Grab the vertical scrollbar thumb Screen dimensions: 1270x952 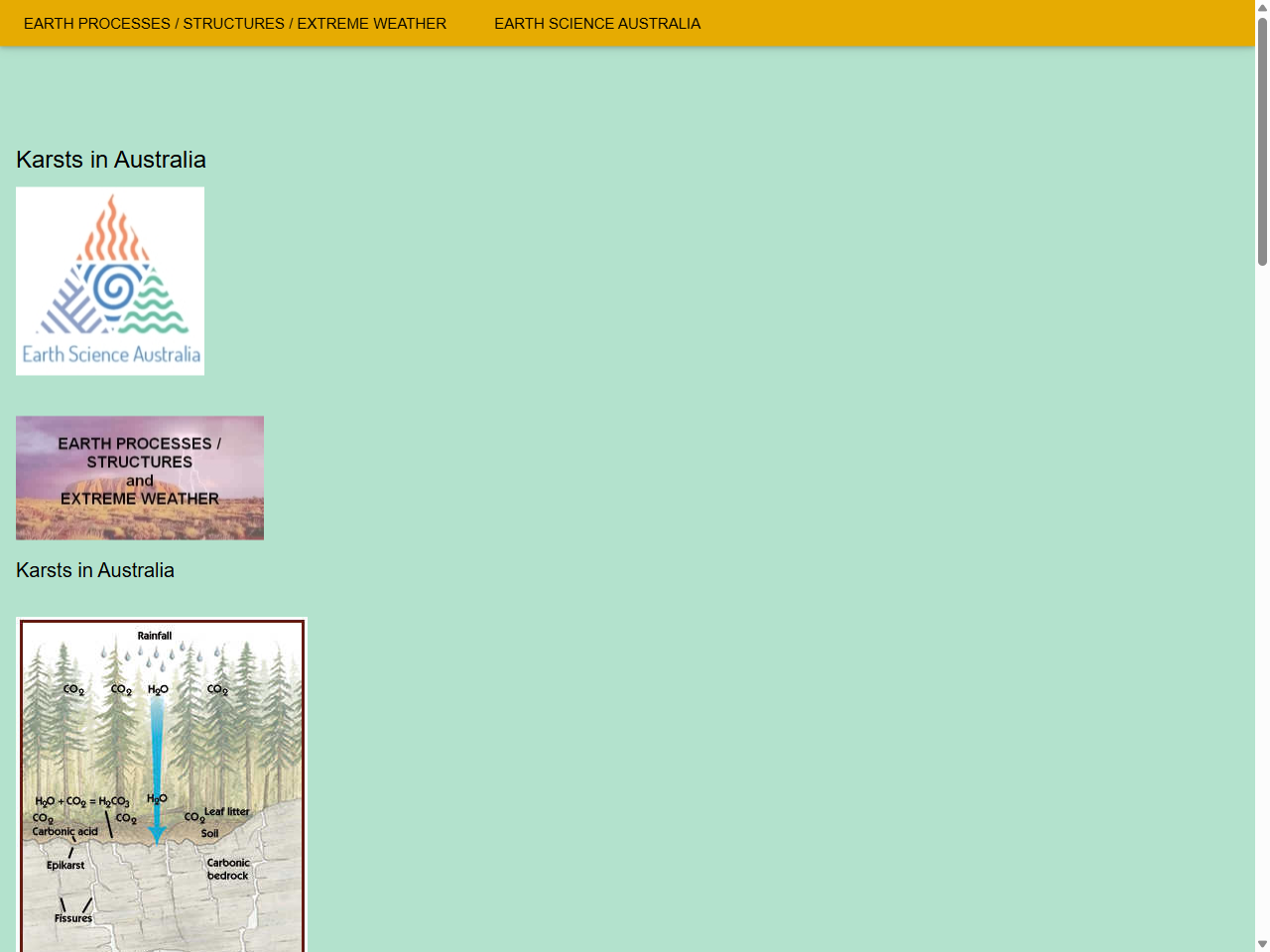[1262, 140]
